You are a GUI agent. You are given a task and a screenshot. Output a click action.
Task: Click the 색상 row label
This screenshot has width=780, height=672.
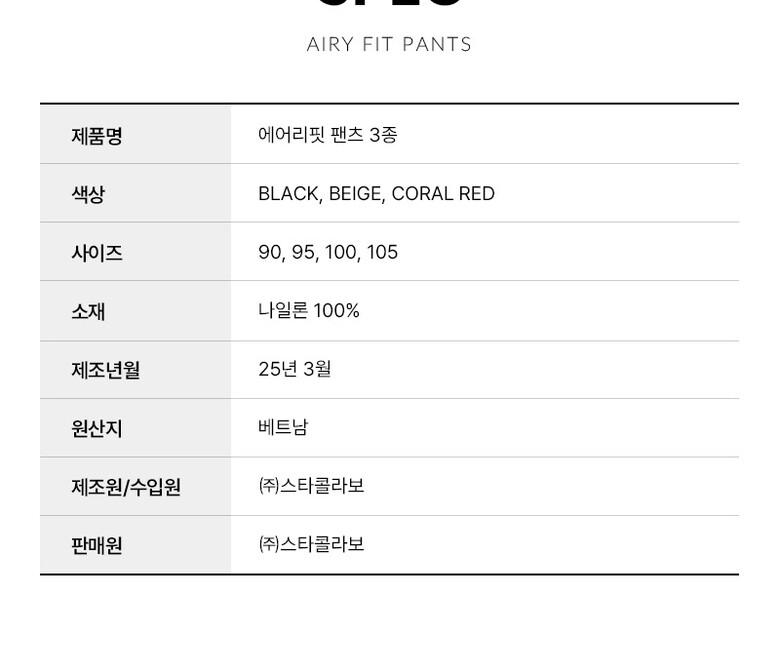pos(88,194)
